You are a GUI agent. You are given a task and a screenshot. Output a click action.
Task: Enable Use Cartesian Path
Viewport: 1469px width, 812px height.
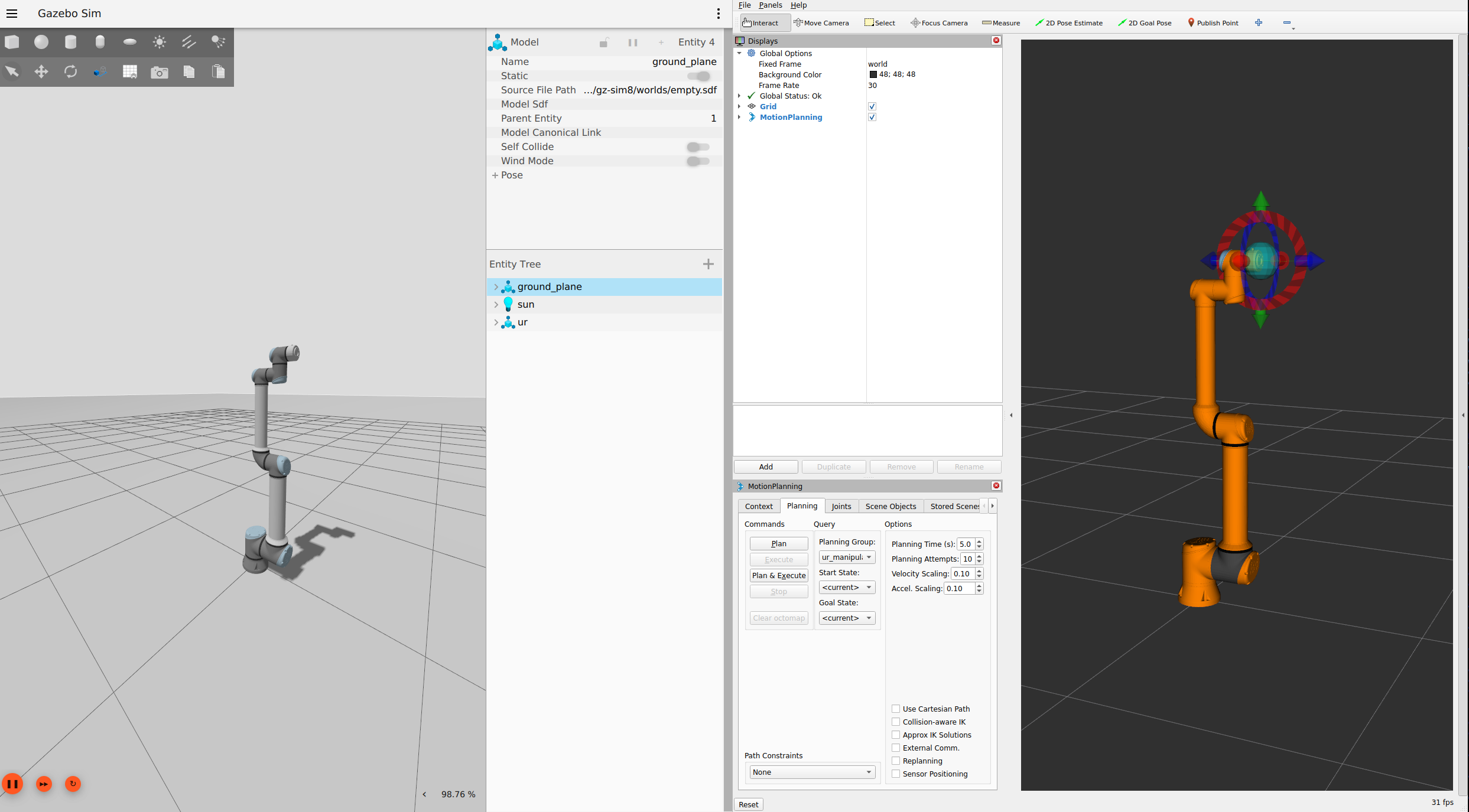pos(896,709)
